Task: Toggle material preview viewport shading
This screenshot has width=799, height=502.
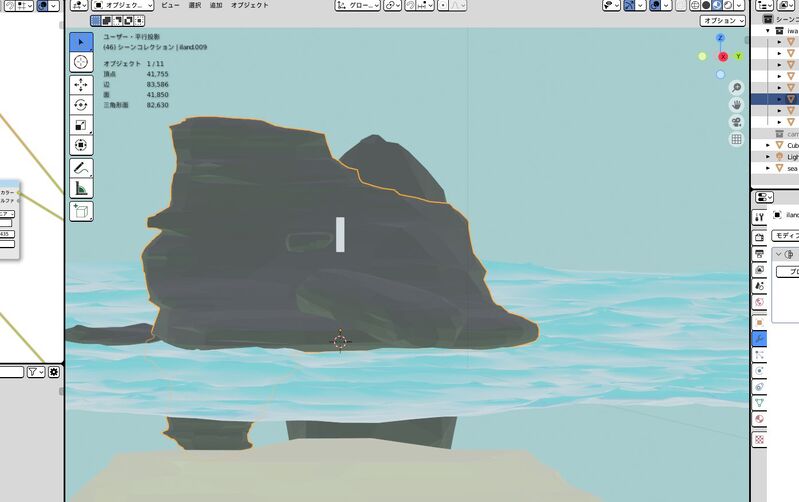Action: 717,5
